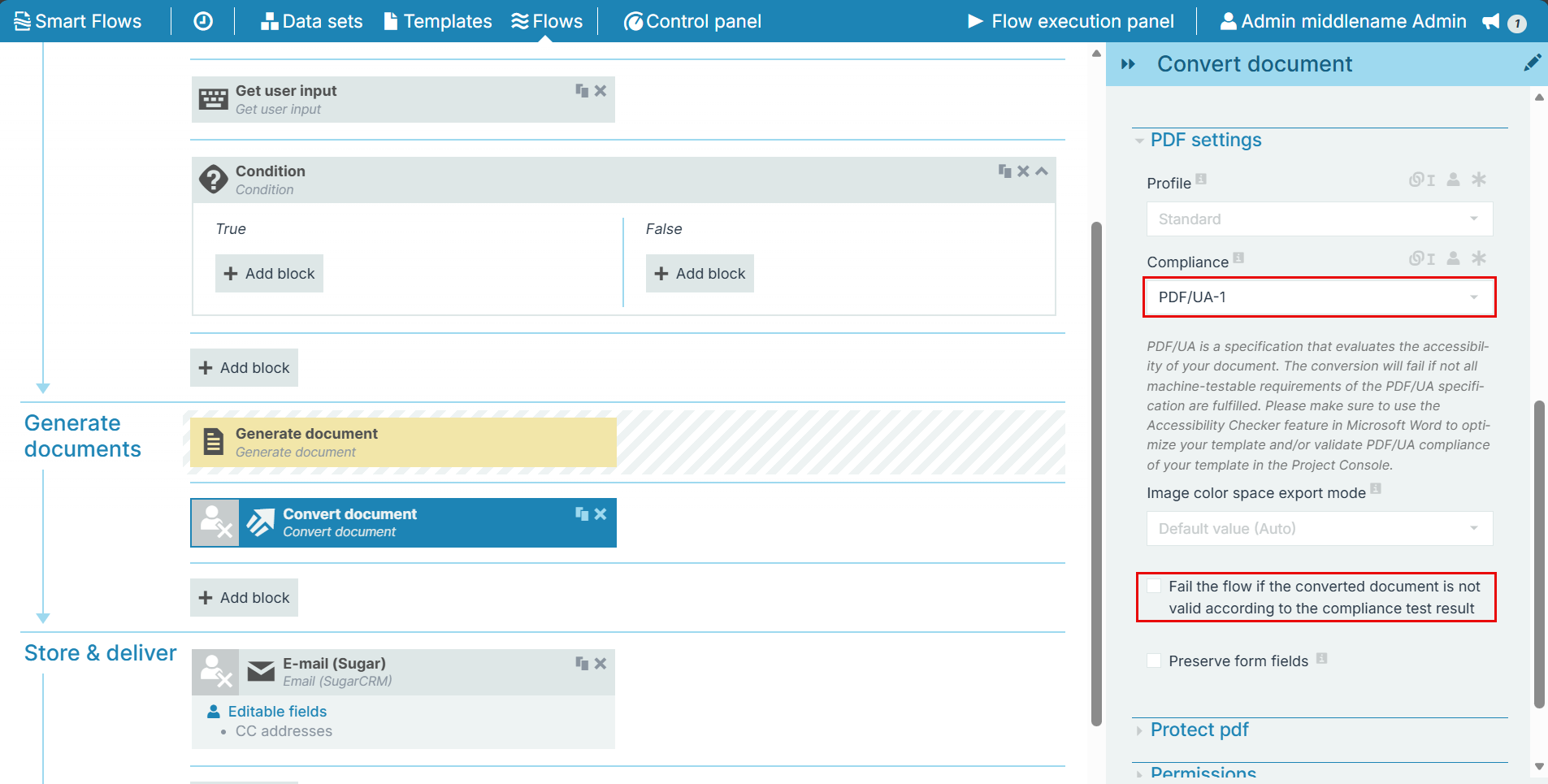Collapse the Condition block with chevron
Viewport: 1548px width, 784px height.
[1042, 171]
